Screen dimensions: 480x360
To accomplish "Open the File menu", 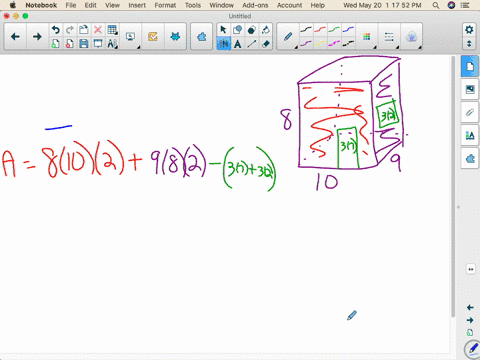I will pos(71,5).
